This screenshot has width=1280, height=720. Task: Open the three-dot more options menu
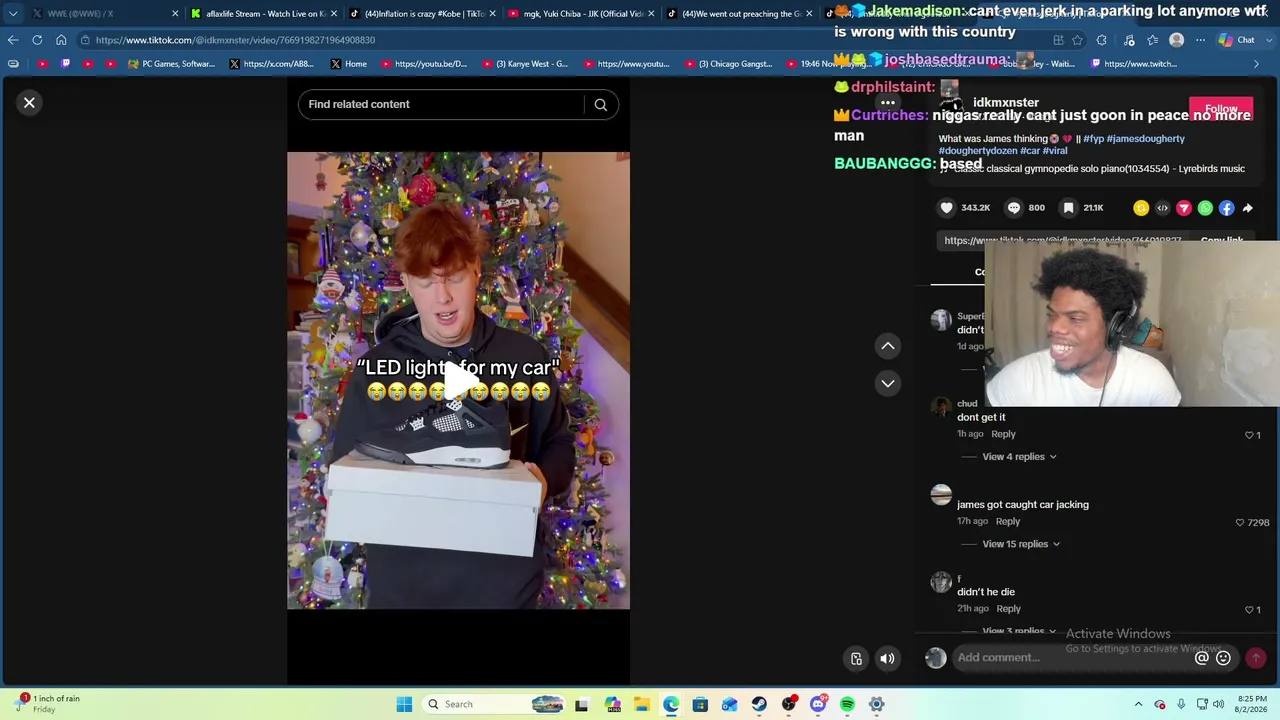(x=887, y=102)
